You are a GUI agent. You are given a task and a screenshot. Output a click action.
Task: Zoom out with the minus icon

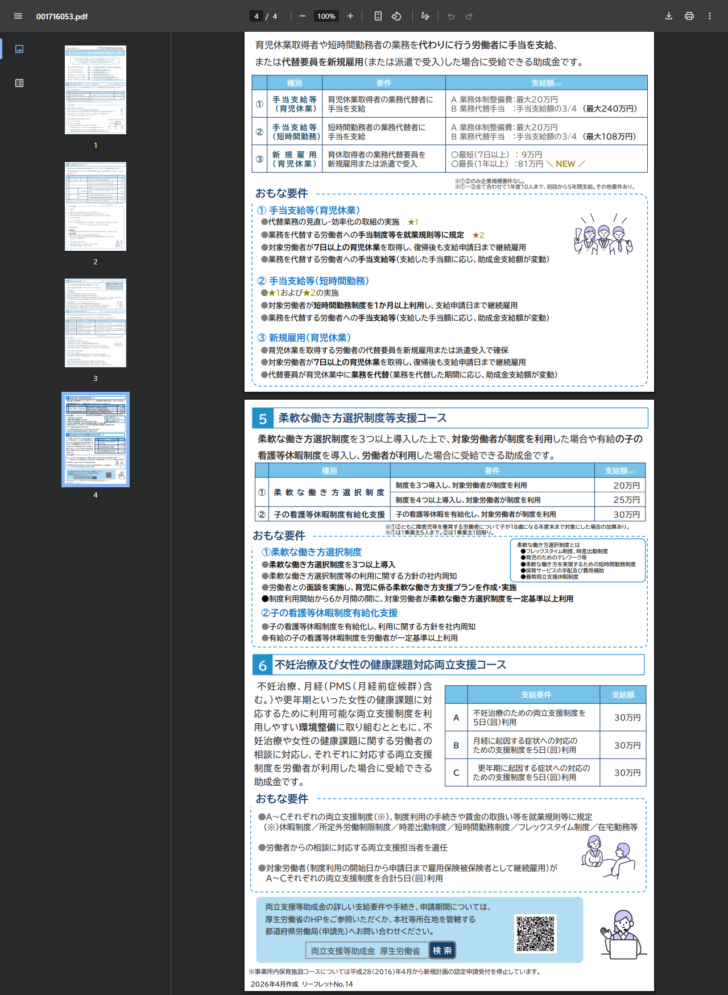pyautogui.click(x=302, y=16)
